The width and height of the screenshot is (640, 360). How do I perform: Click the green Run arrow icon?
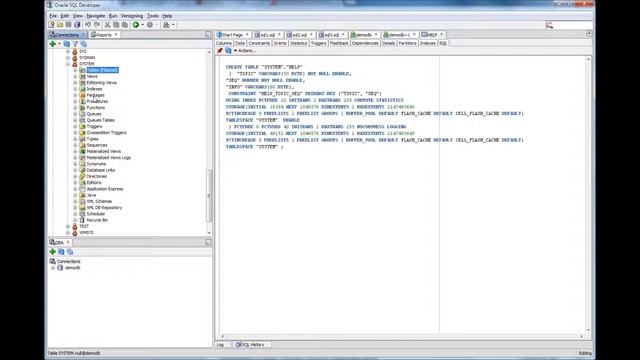pos(136,25)
